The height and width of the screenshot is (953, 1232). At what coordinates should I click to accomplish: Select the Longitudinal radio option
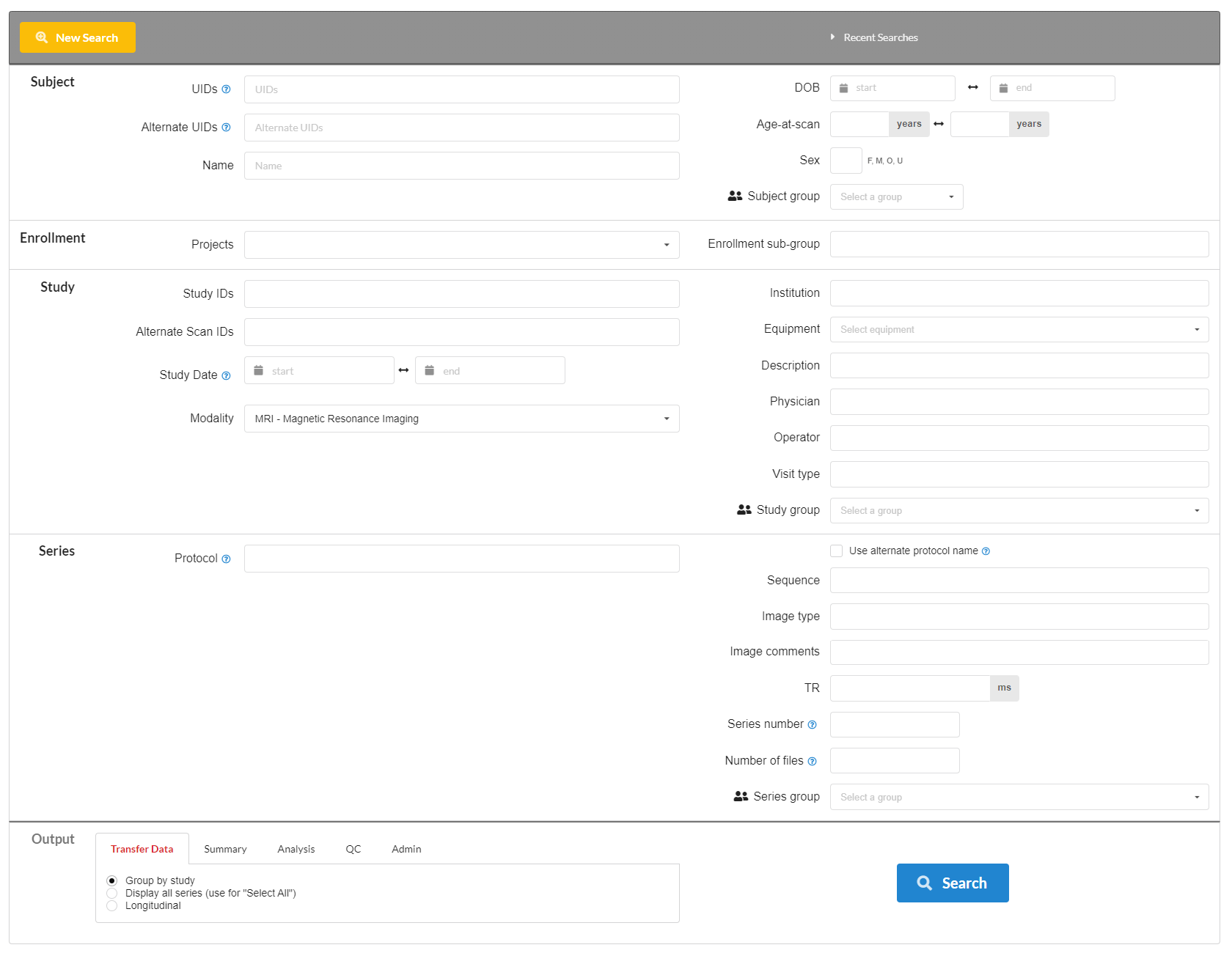click(112, 905)
